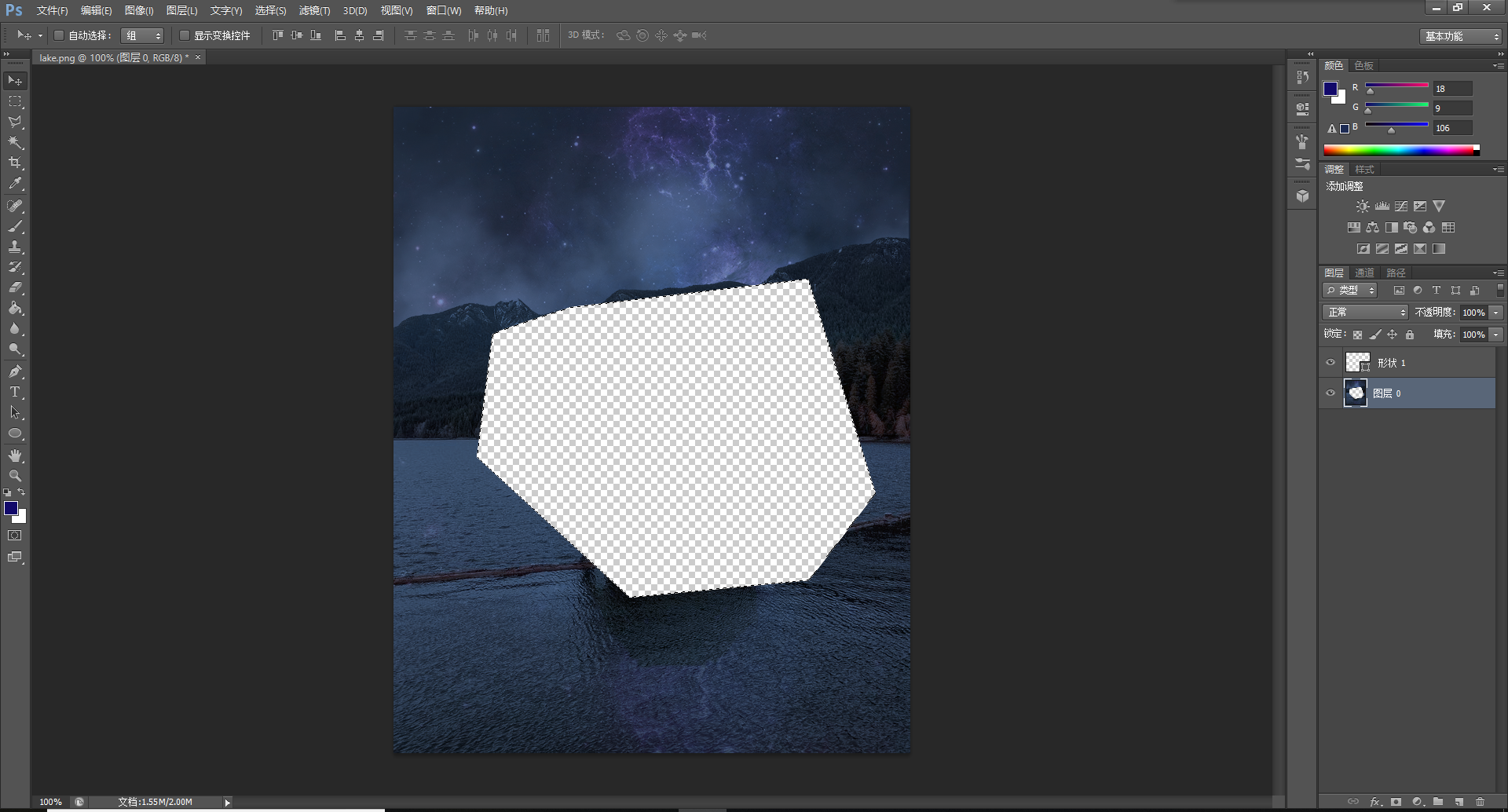
Task: Switch to the 色板 tab
Action: (1364, 65)
